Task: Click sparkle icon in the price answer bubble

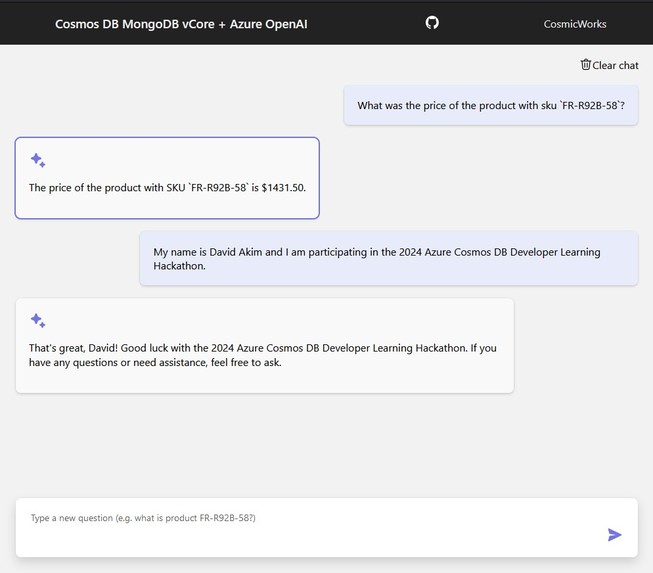Action: pos(37,160)
